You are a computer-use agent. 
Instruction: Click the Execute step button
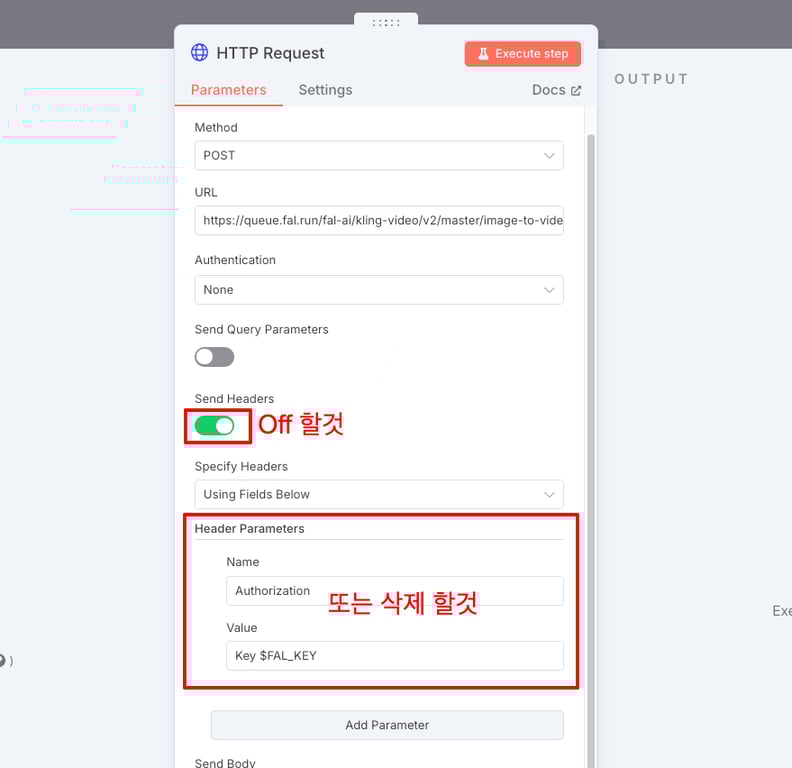click(523, 54)
